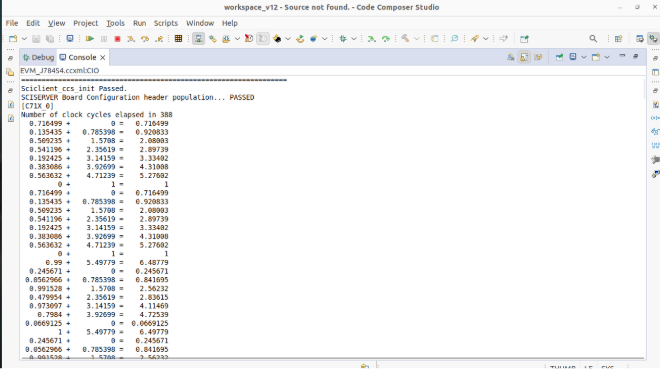This screenshot has width=660, height=369.
Task: Click the open task window icon
Action: click(434, 39)
